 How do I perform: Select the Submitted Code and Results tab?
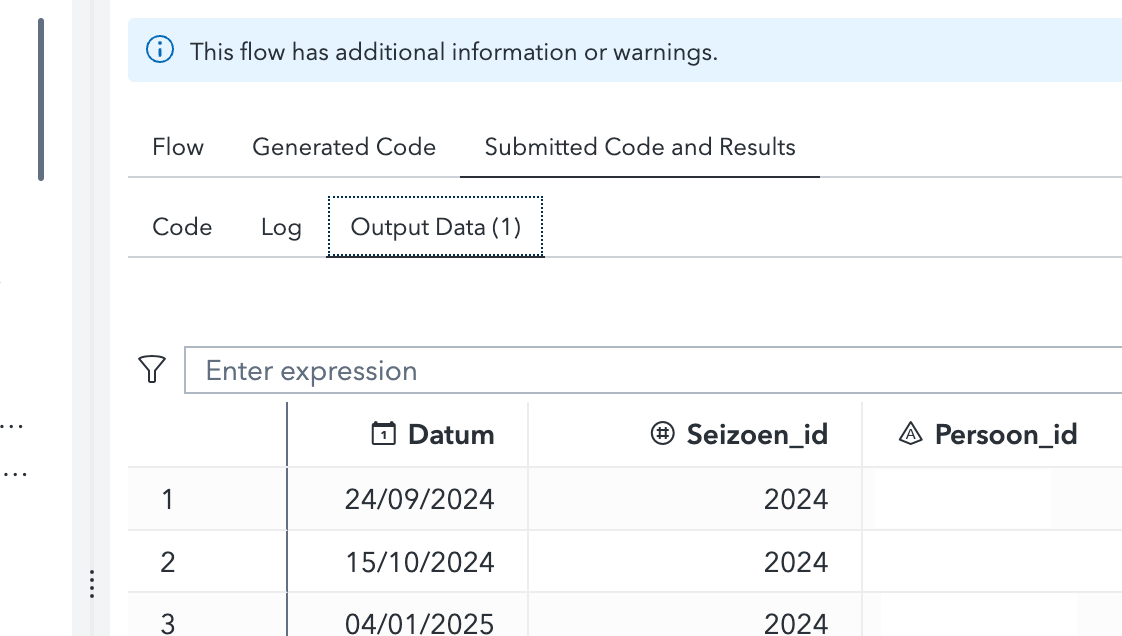coord(639,146)
